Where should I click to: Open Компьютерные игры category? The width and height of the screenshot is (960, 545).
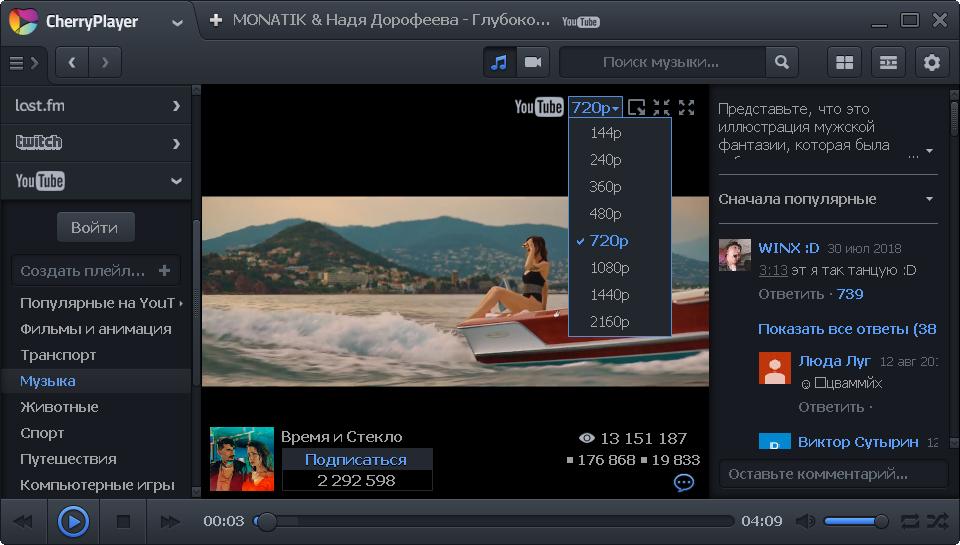point(96,485)
